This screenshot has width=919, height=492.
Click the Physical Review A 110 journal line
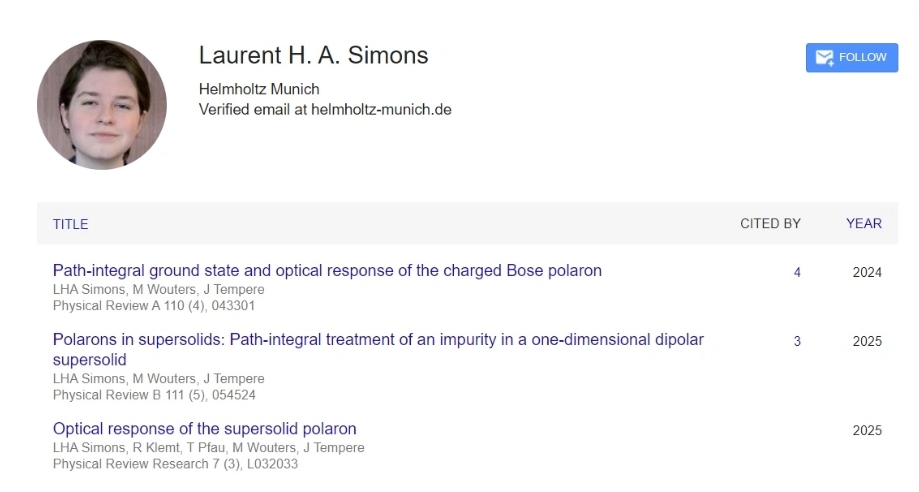pos(153,305)
